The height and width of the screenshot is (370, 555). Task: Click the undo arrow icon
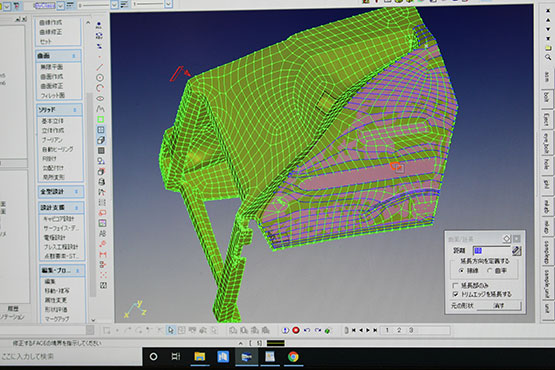click(307, 330)
